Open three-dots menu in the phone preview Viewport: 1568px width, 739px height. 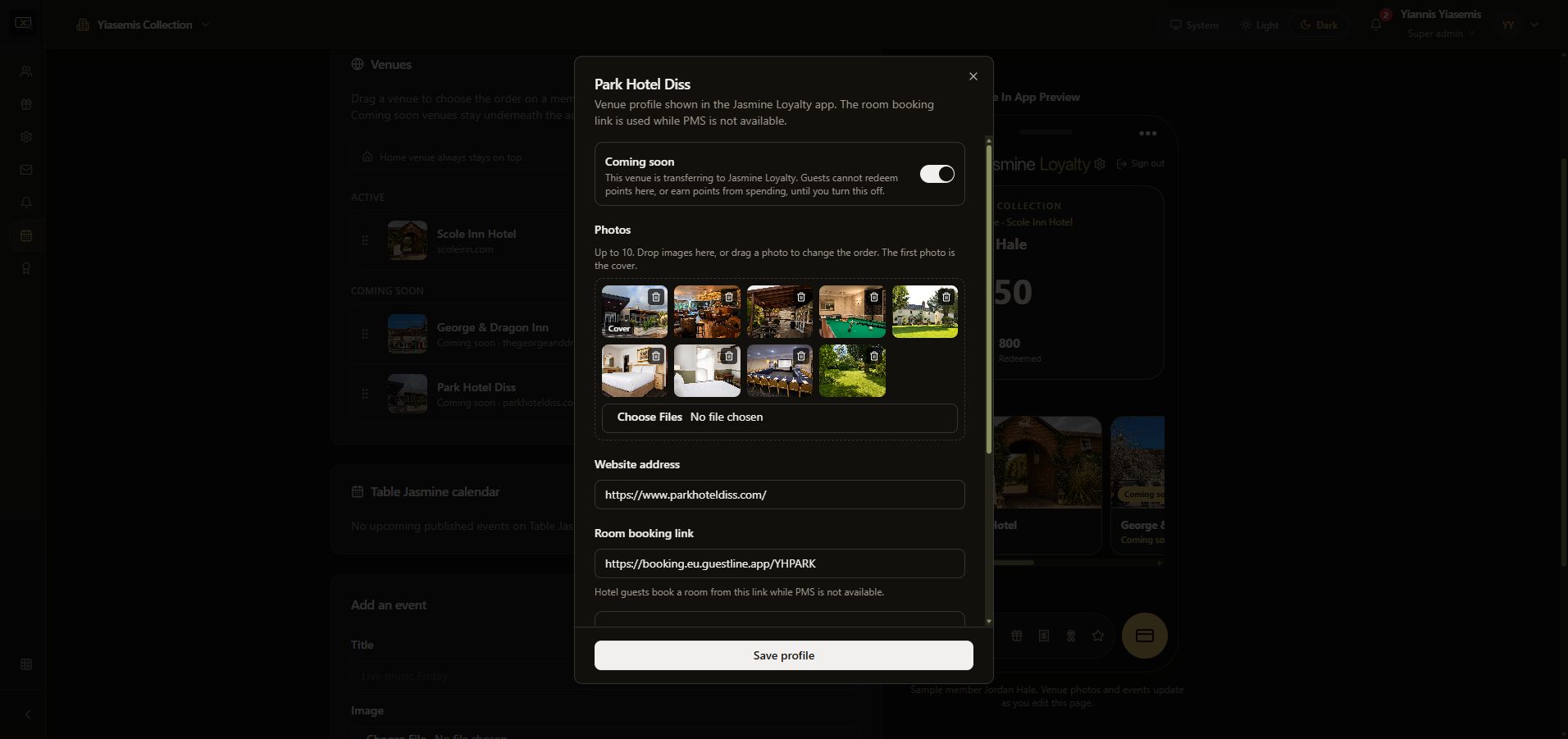1148,133
